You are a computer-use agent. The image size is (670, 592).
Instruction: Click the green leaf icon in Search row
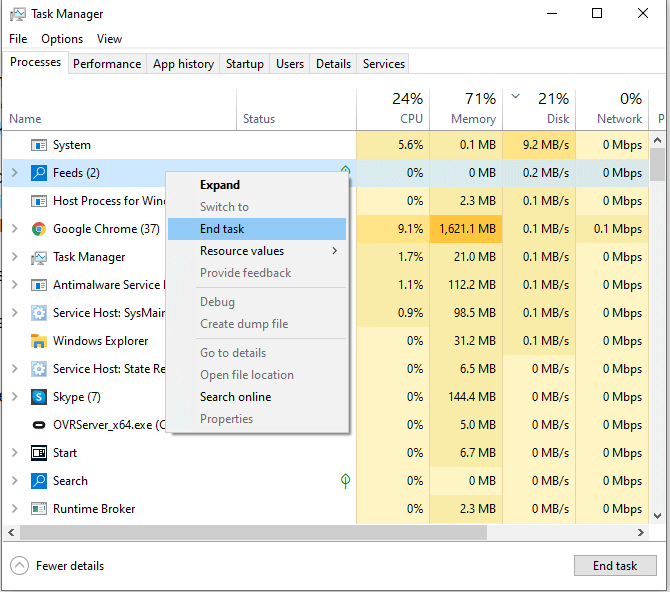click(x=345, y=481)
